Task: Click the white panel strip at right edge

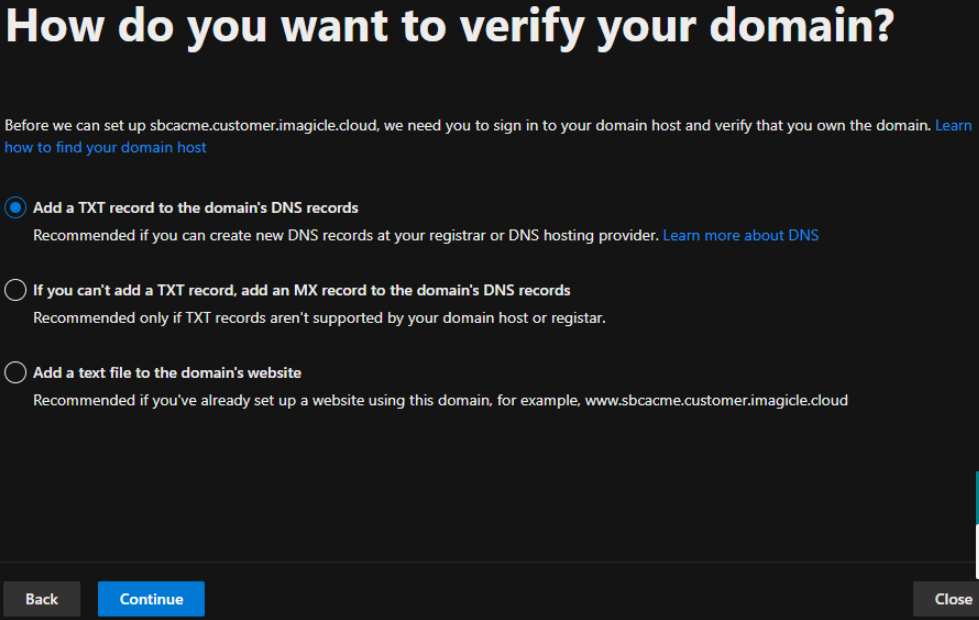Action: tap(976, 551)
